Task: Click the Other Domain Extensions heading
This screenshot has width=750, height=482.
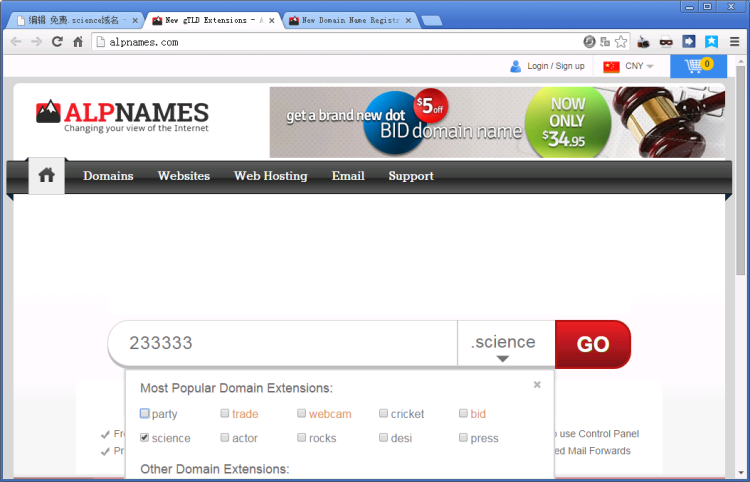Action: pyautogui.click(x=215, y=469)
